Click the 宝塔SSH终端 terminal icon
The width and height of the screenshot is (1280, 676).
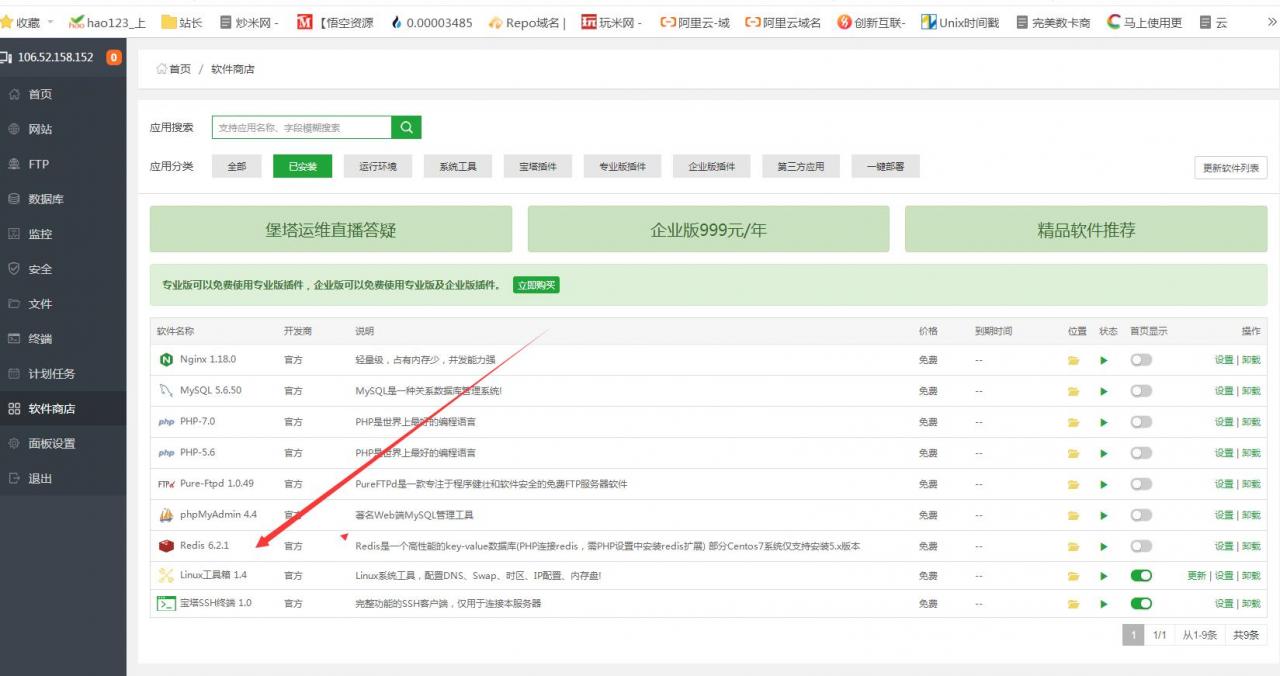click(166, 604)
